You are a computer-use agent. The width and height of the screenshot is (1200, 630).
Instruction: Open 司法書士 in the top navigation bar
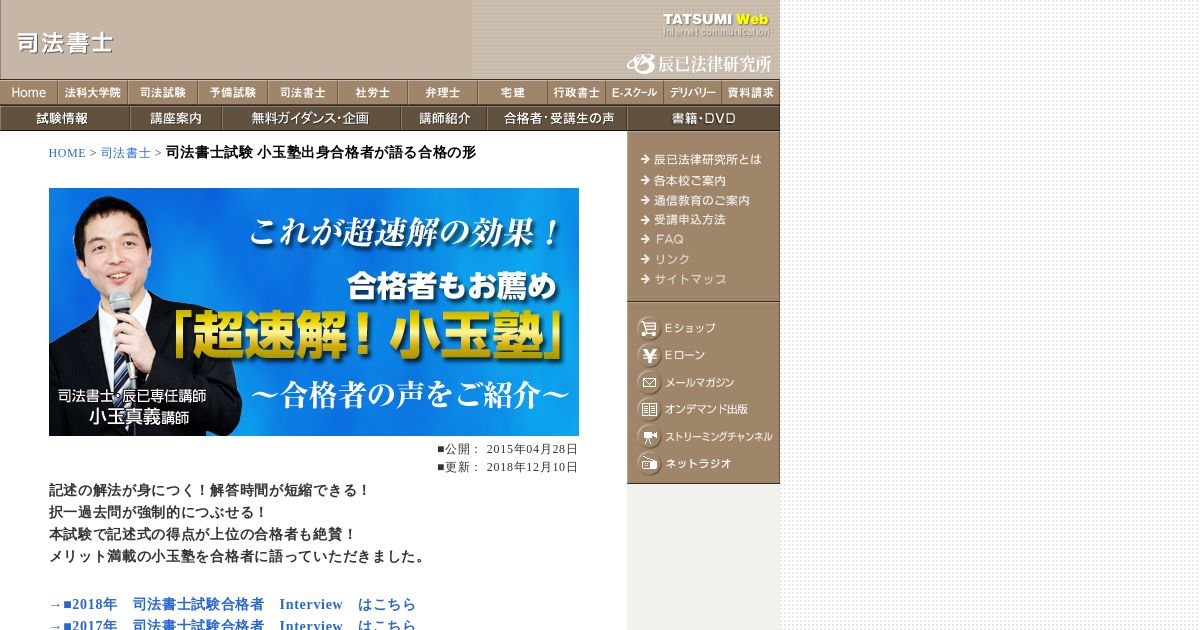point(303,92)
